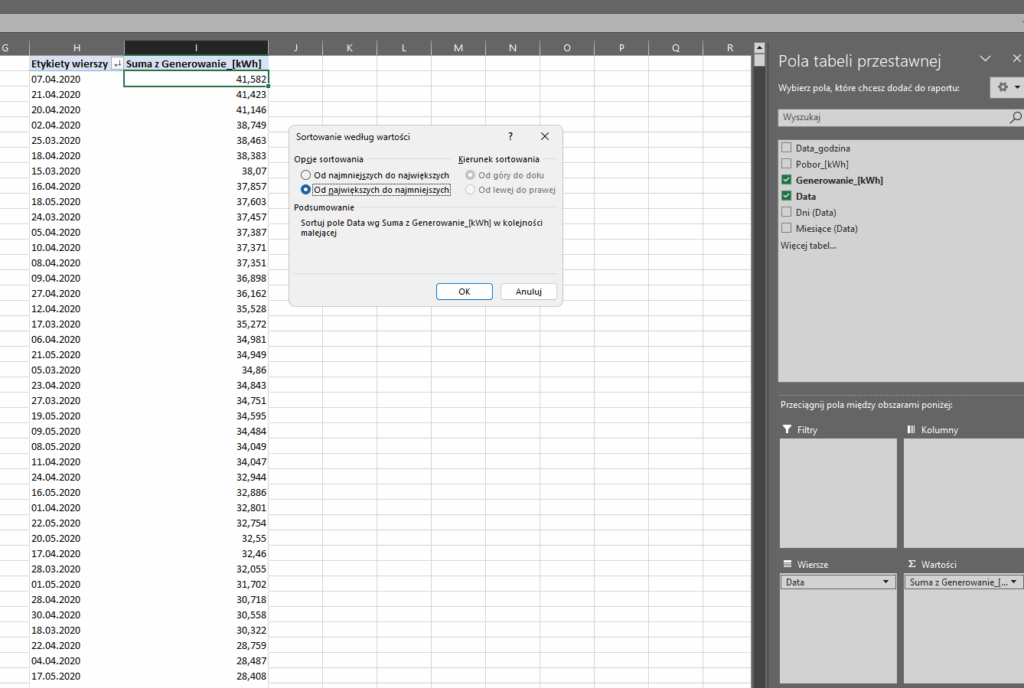This screenshot has width=1024, height=688.
Task: Uncheck the Generowanie_[kWh] field checkbox
Action: point(786,180)
